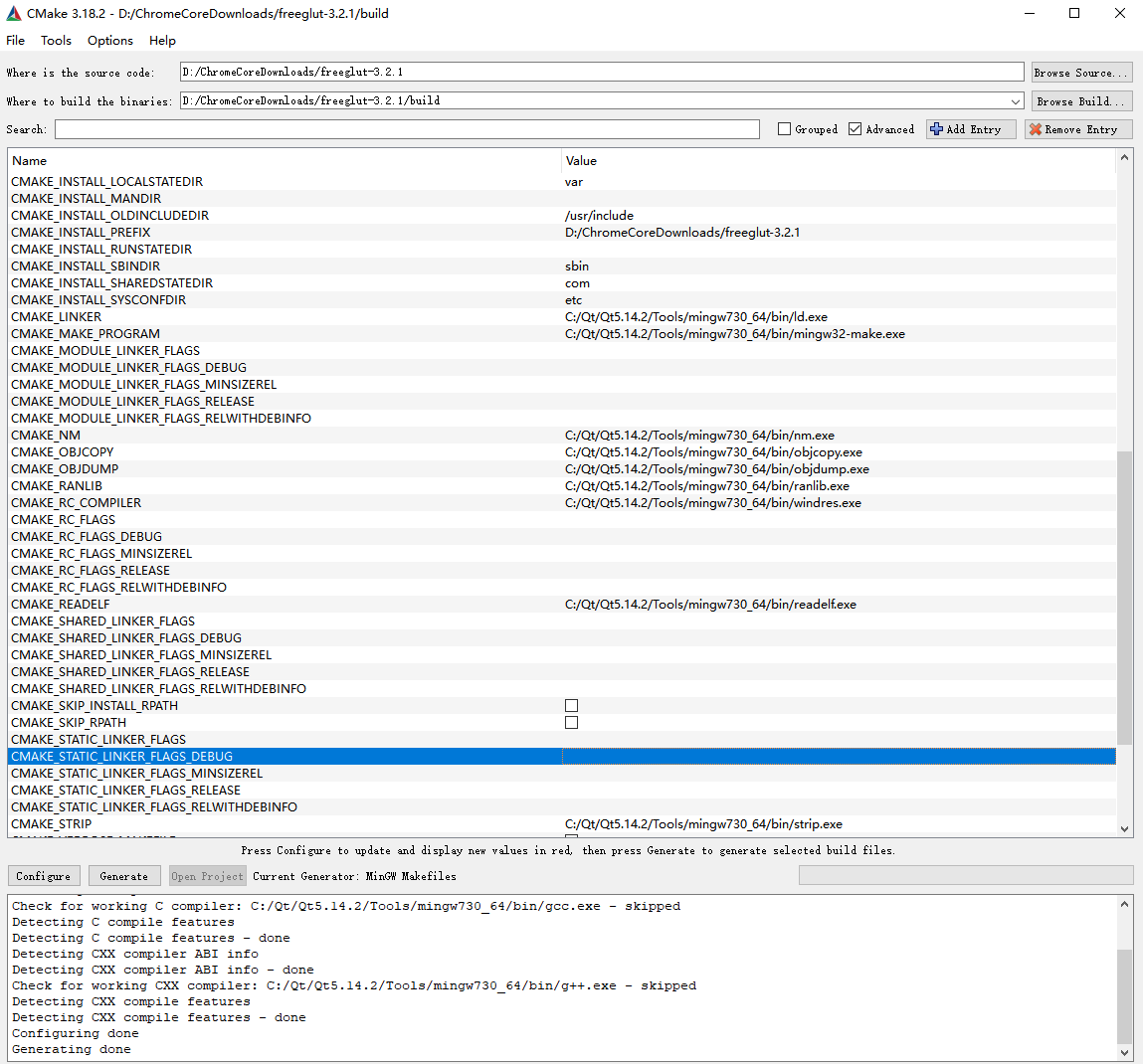Screen dimensions: 1143x1064
Task: Toggle the Grouped checkbox
Action: point(784,129)
